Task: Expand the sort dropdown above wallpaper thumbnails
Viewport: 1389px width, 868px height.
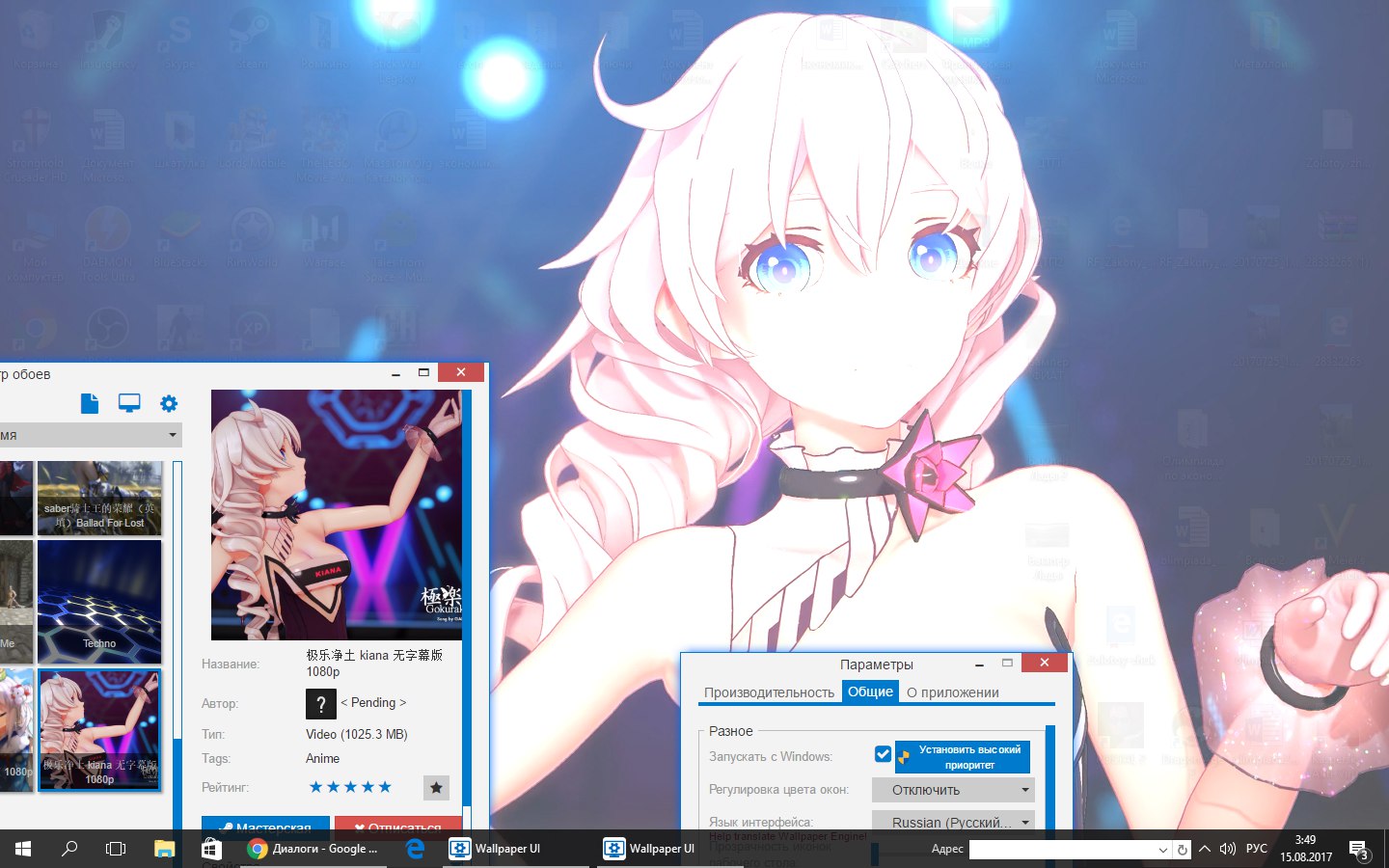Action: [91, 435]
